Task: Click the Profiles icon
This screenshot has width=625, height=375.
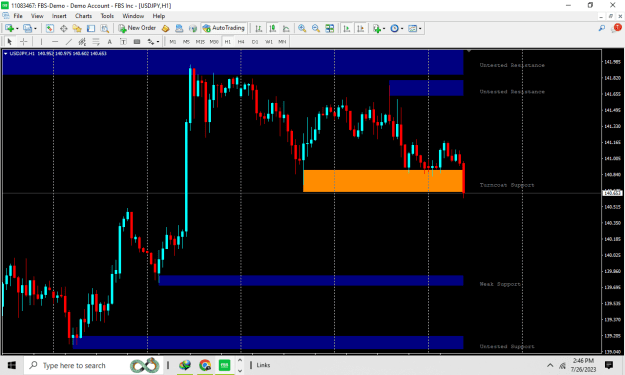Action: click(x=27, y=28)
